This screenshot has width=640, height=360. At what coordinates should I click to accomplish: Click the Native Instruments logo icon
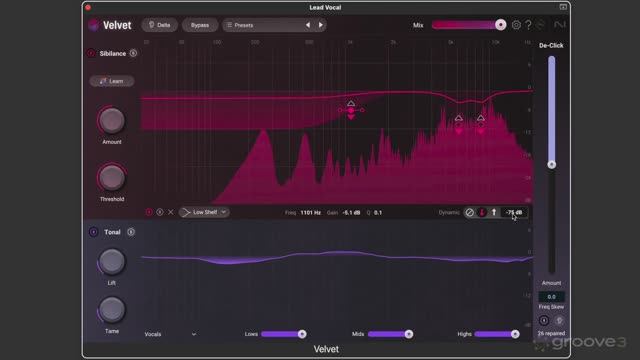coord(560,25)
